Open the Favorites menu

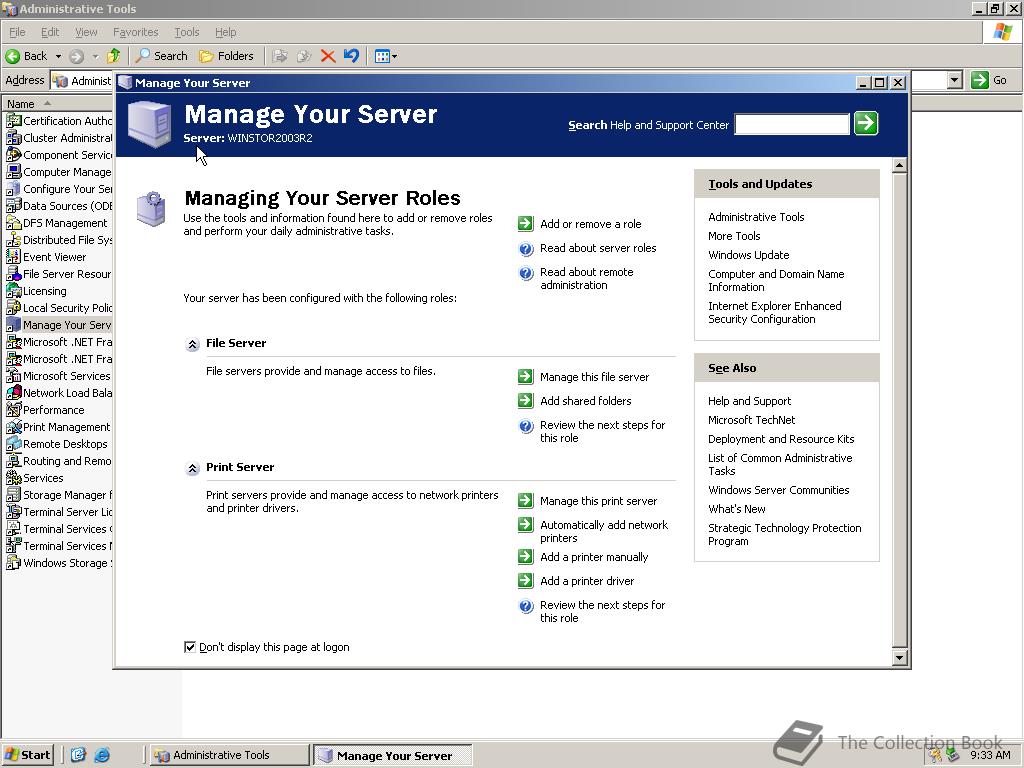click(135, 32)
